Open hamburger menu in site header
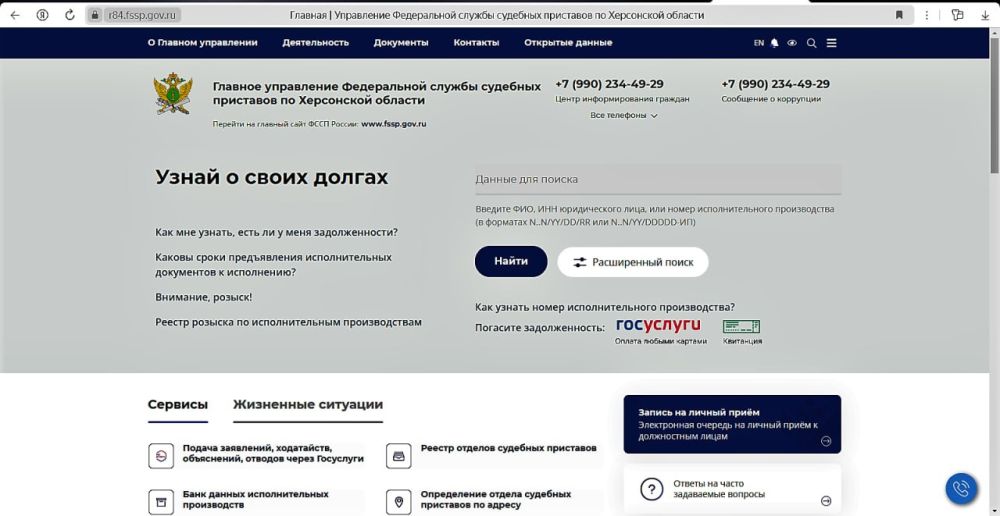The image size is (1000, 516). tap(832, 43)
